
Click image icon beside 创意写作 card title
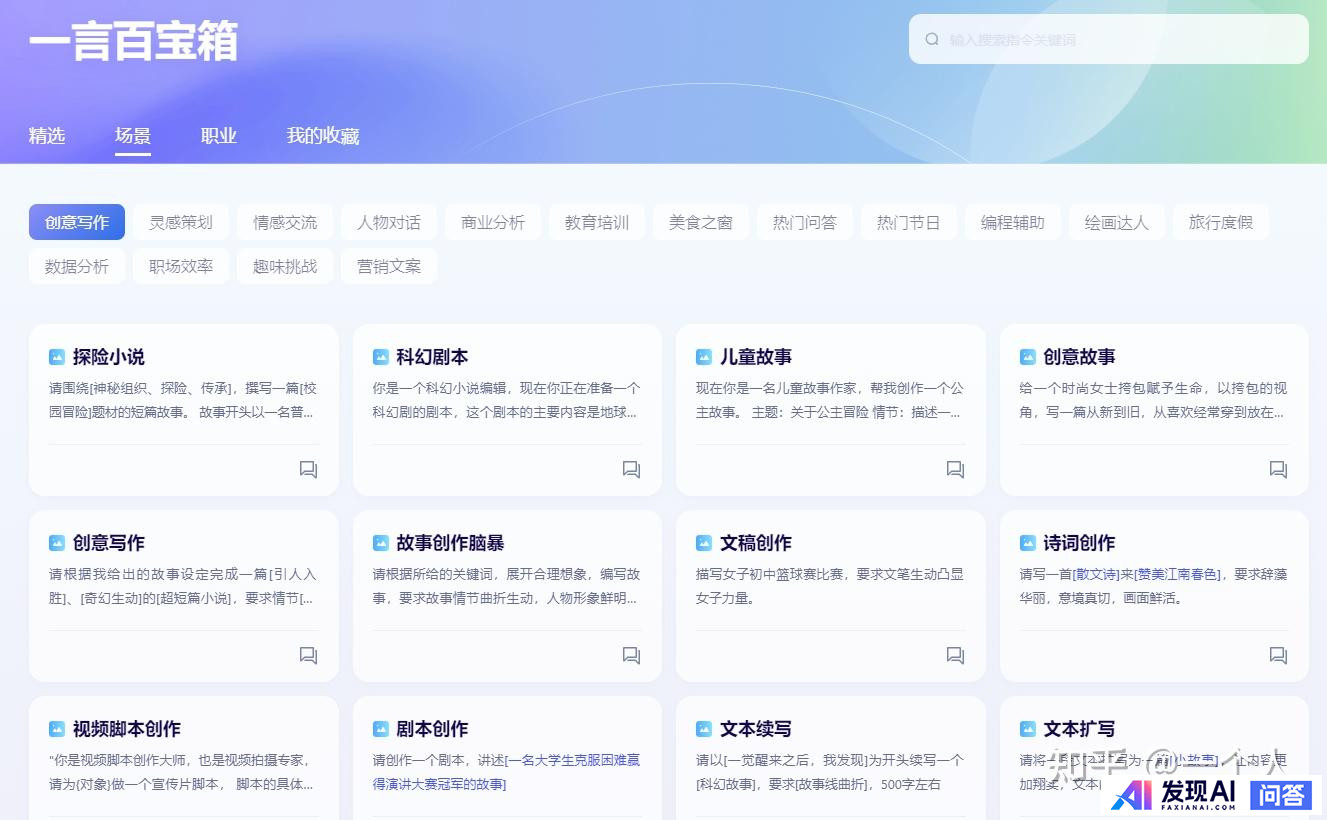(57, 543)
